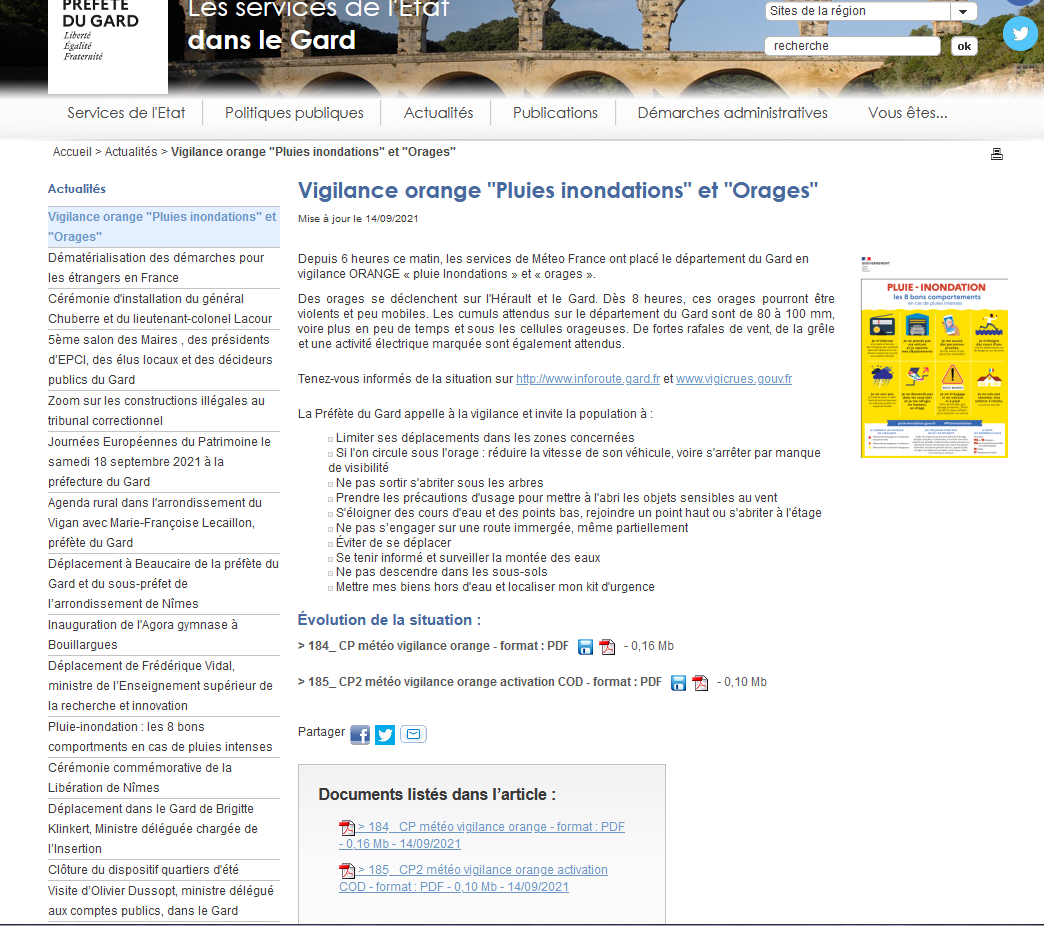
Task: Open 'Déplacement dans le Gard de Brigitte Klinkert'
Action: [164, 829]
